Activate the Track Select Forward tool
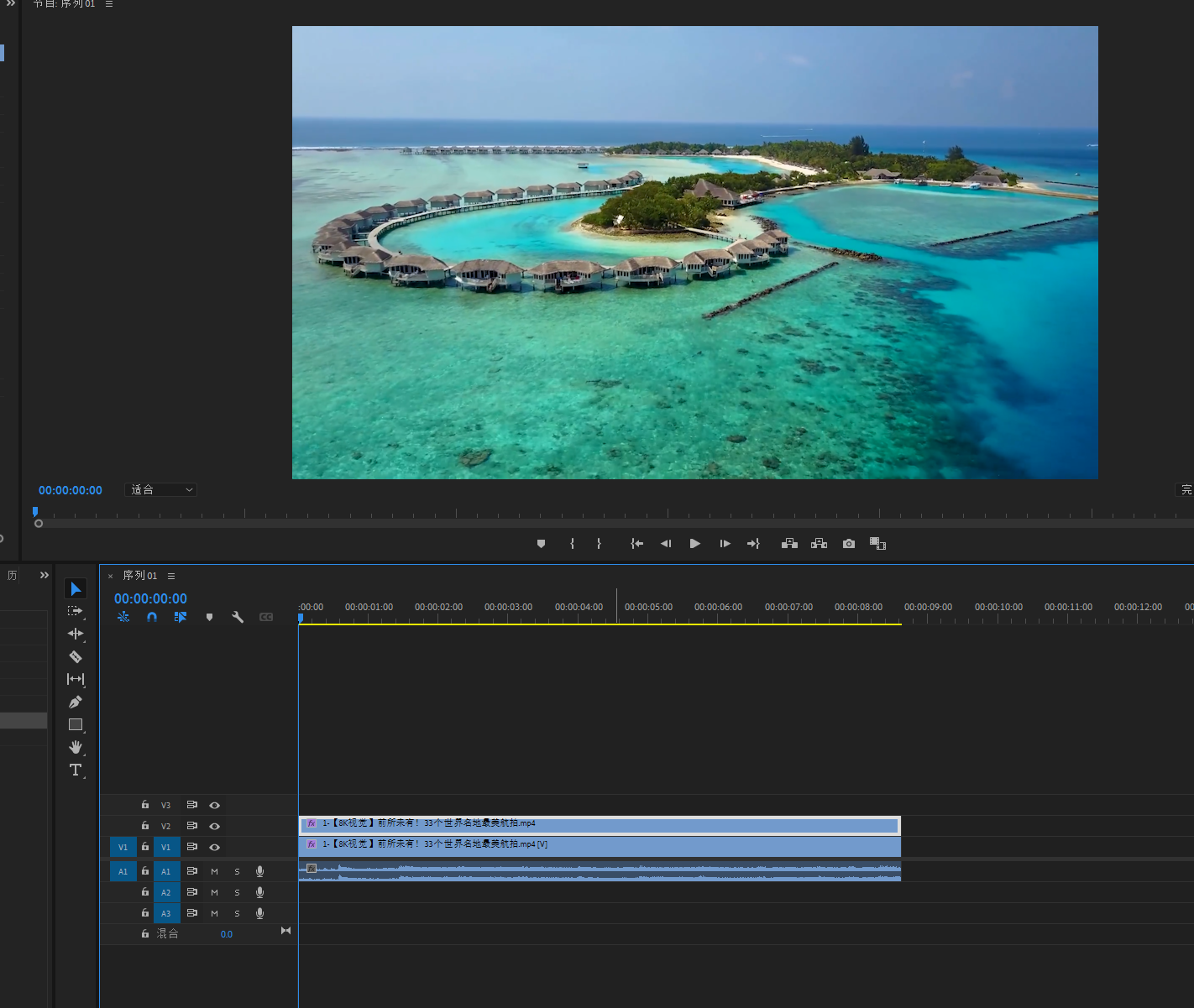1194x1008 pixels. pyautogui.click(x=76, y=611)
